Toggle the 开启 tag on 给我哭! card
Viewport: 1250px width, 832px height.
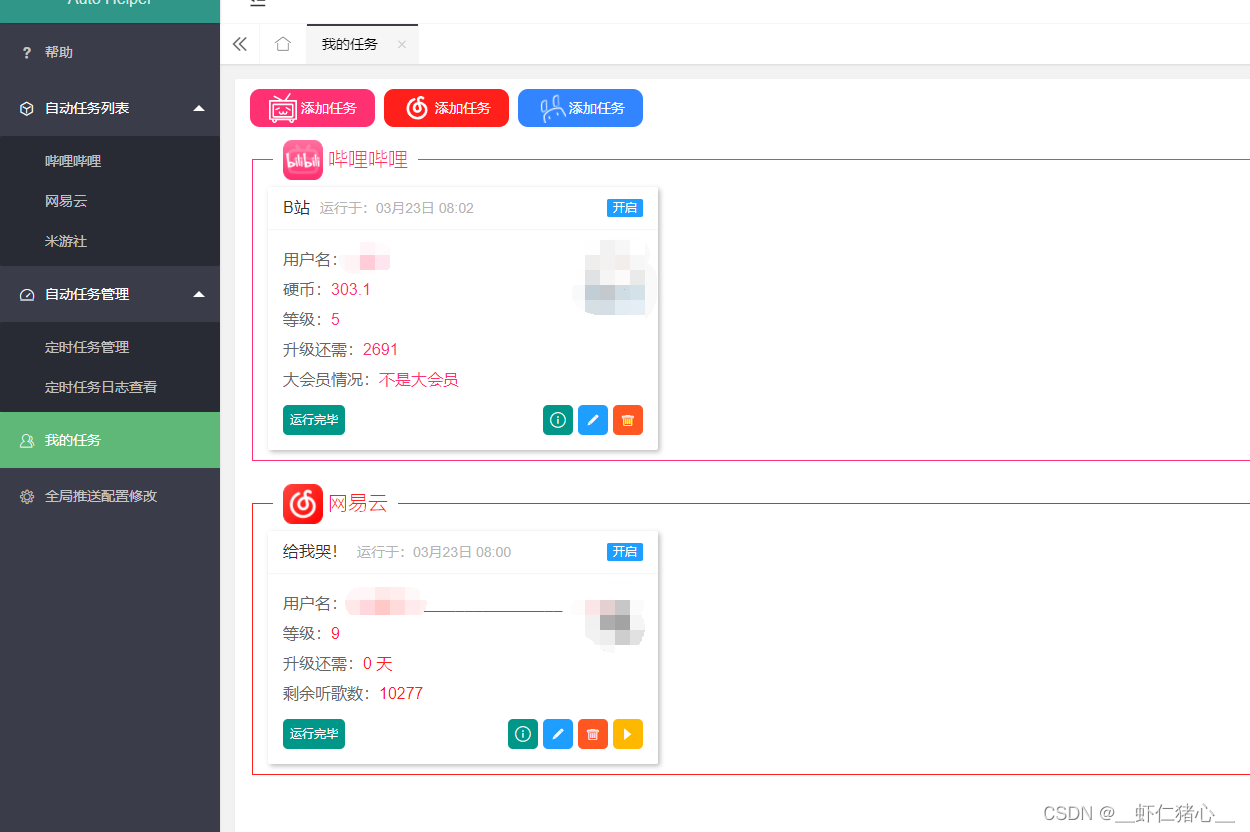coord(625,552)
